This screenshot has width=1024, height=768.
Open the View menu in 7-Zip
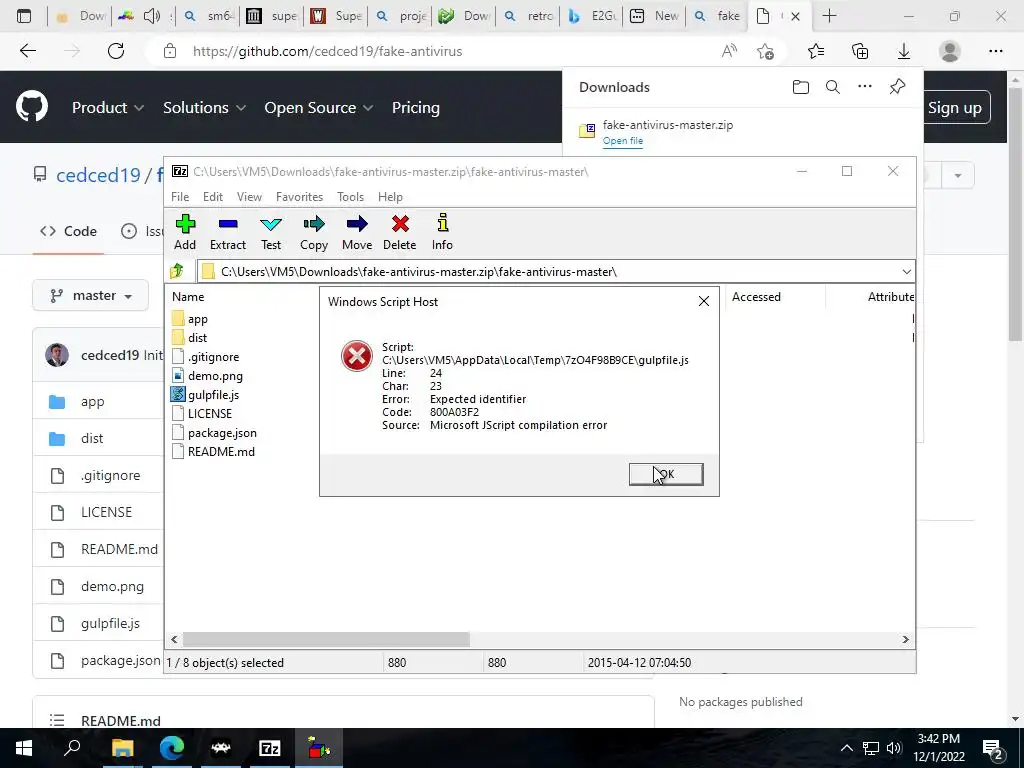point(249,197)
